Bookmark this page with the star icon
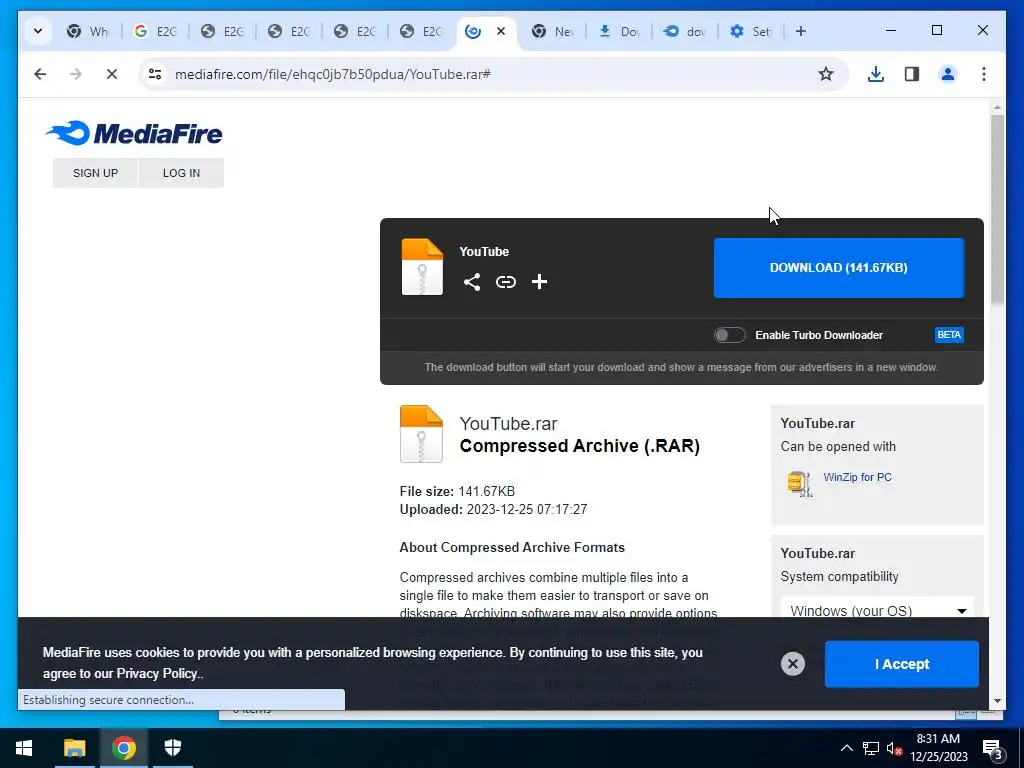The width and height of the screenshot is (1024, 768). tap(825, 74)
